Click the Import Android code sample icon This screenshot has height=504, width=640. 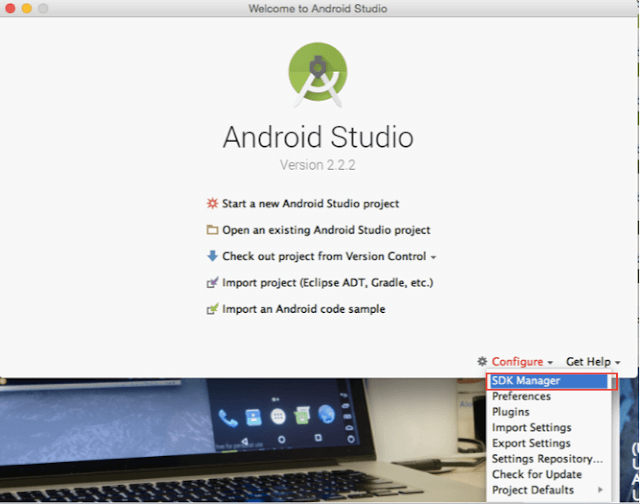212,309
